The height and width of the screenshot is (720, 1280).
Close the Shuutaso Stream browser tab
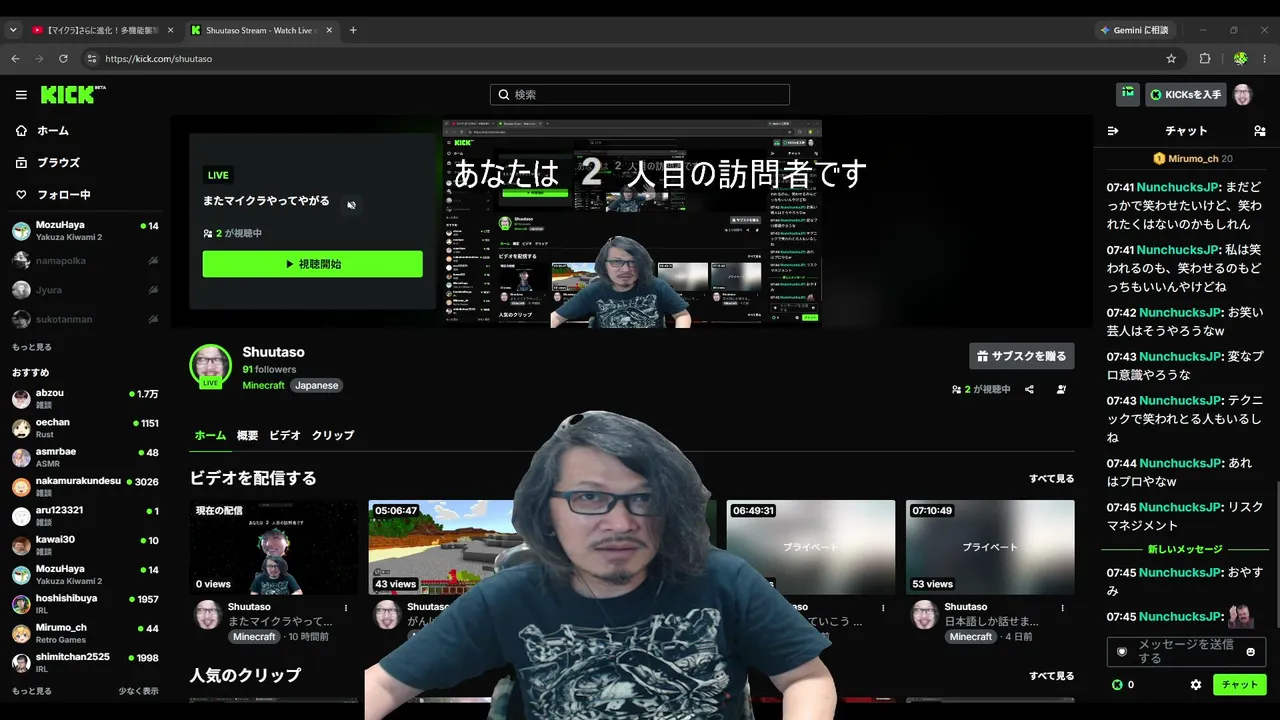(x=328, y=30)
